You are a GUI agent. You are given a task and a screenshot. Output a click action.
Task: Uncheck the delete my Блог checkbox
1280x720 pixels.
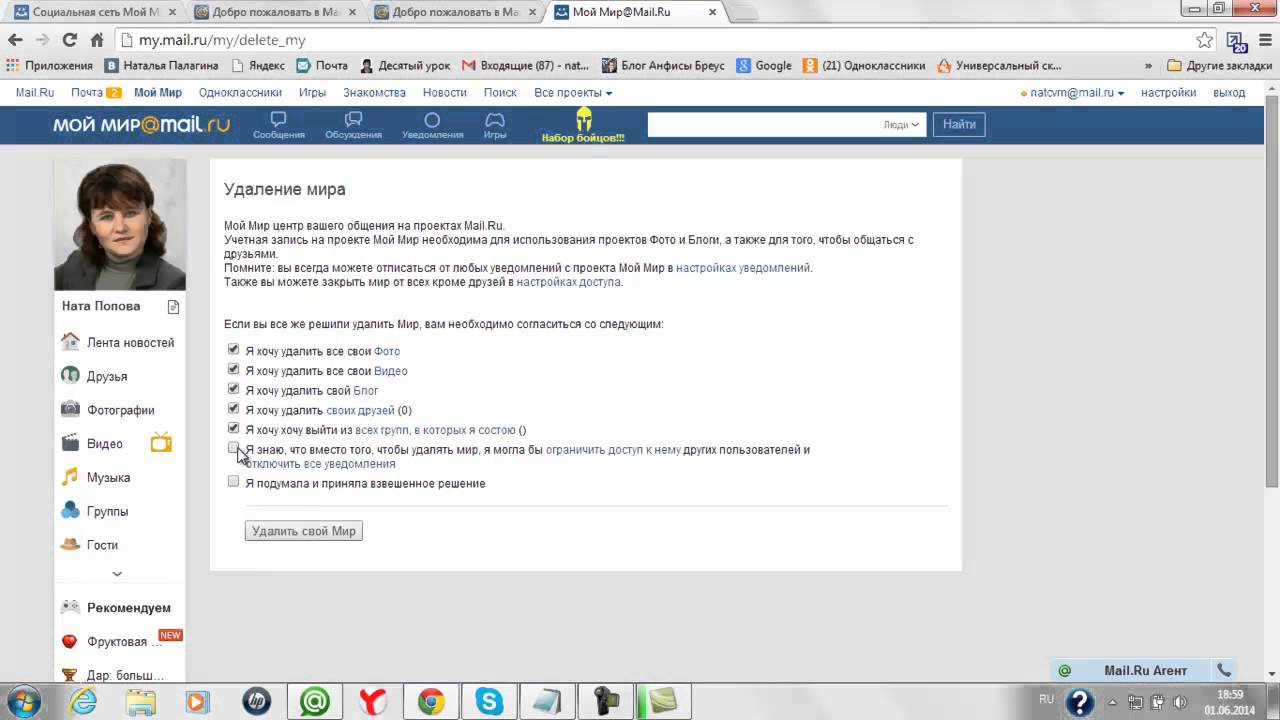[x=234, y=389]
